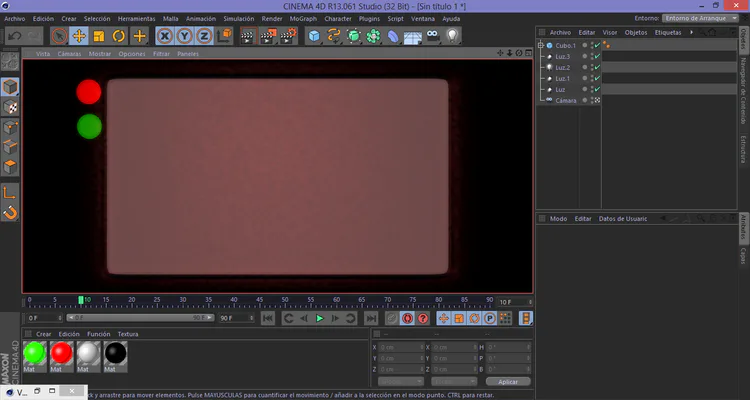Expand the Cubo.1 tree node

pyautogui.click(x=541, y=45)
